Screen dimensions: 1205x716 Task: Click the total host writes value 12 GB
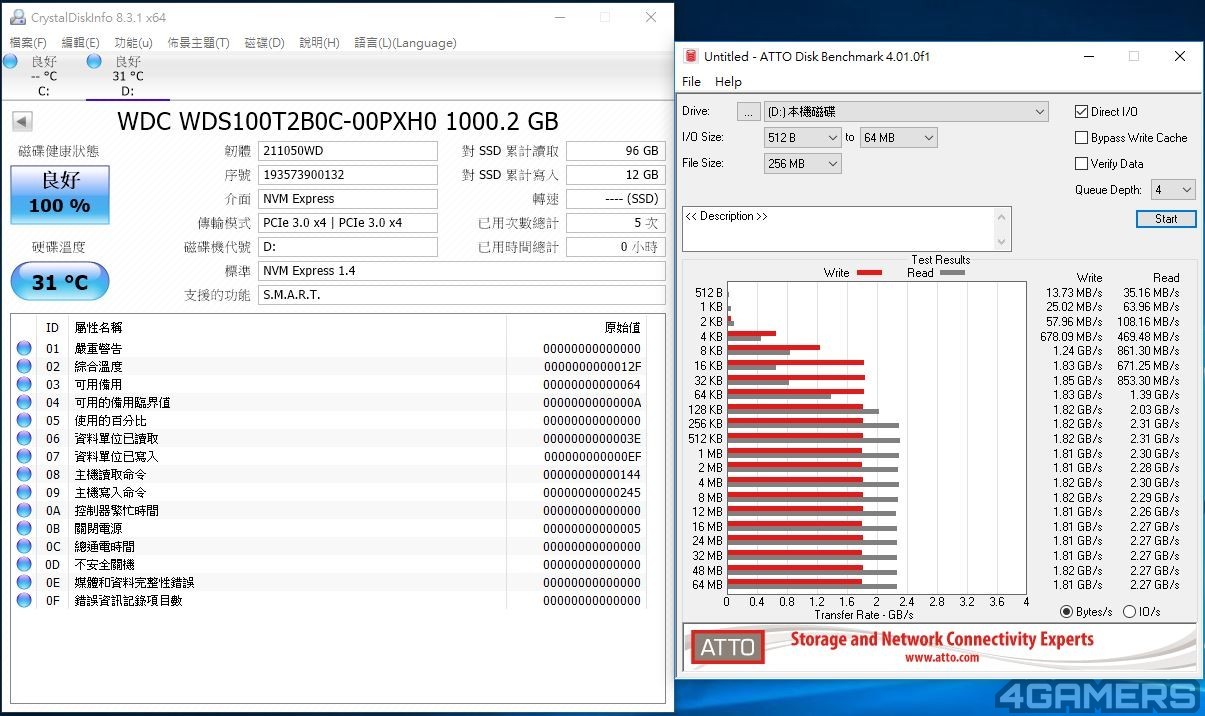pos(616,175)
